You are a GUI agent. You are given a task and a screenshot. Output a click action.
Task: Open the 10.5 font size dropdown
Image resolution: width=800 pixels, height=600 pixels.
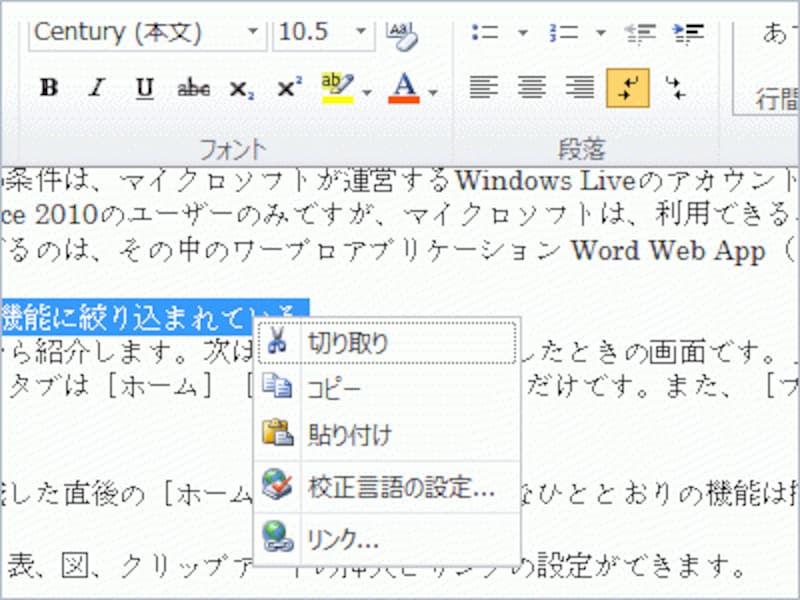[x=361, y=32]
